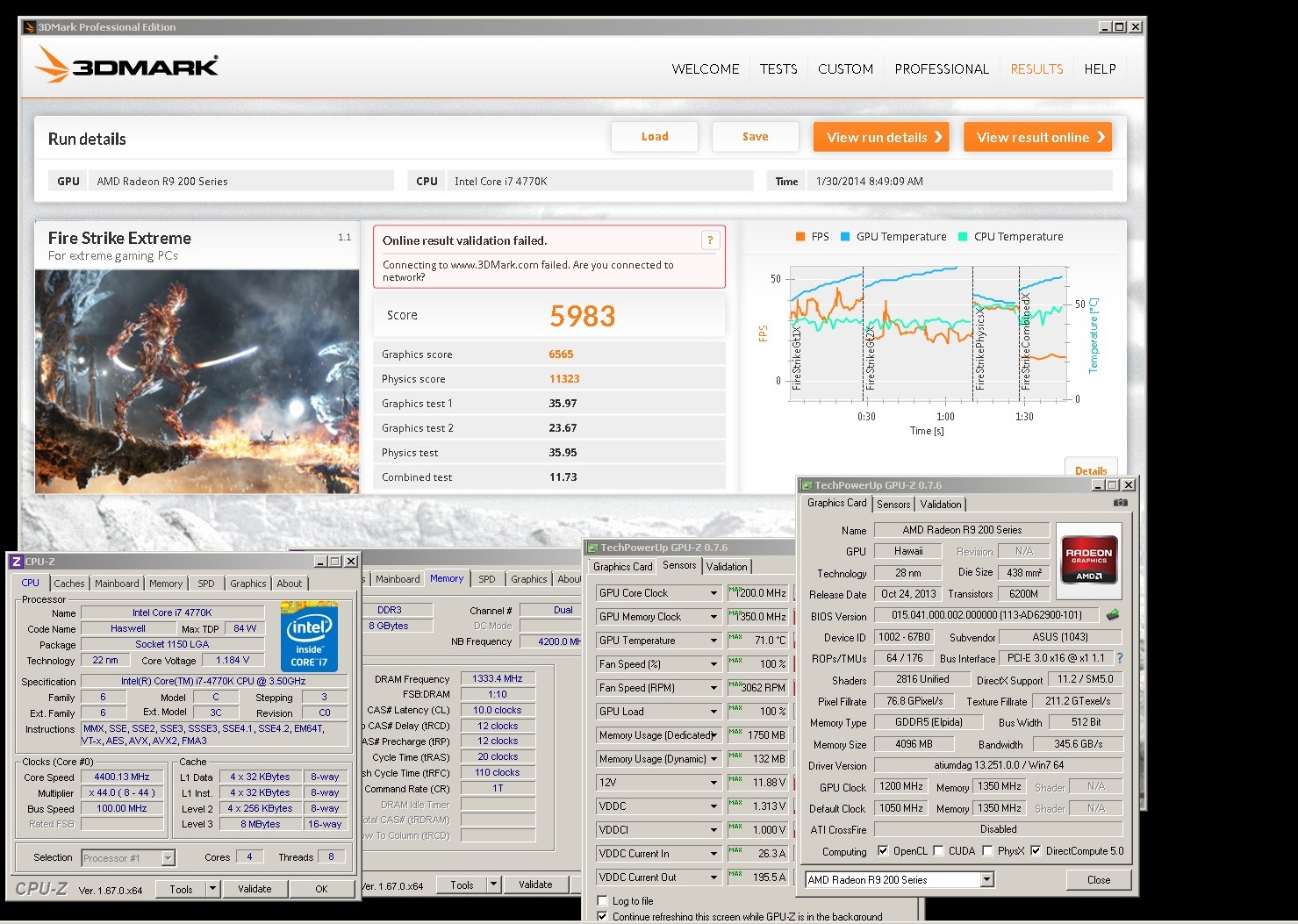Click the Core Speed 4400.13 MHz value
Screen dimensions: 1298x924
coord(122,777)
